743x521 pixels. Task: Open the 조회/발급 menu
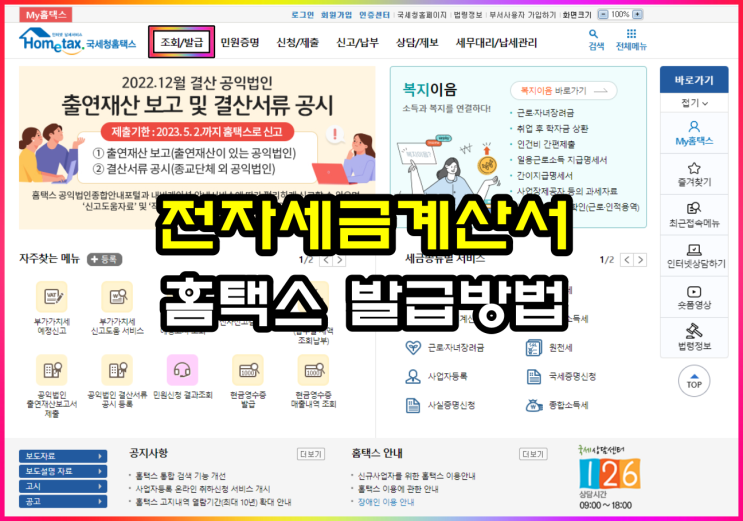click(181, 42)
